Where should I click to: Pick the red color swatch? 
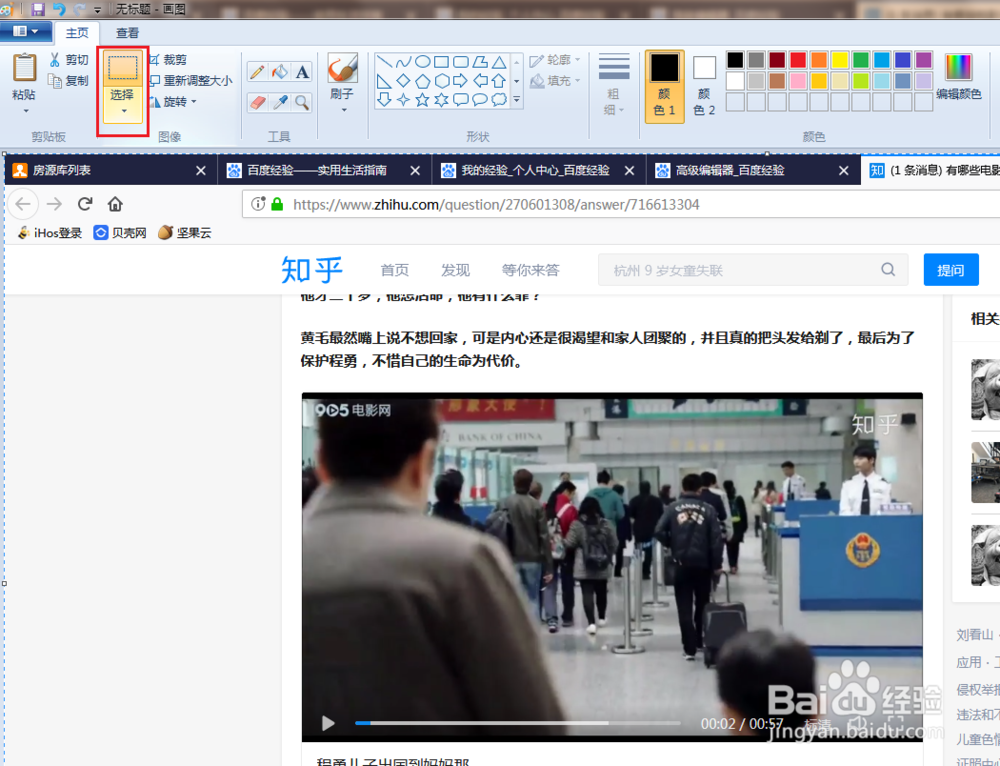point(798,60)
